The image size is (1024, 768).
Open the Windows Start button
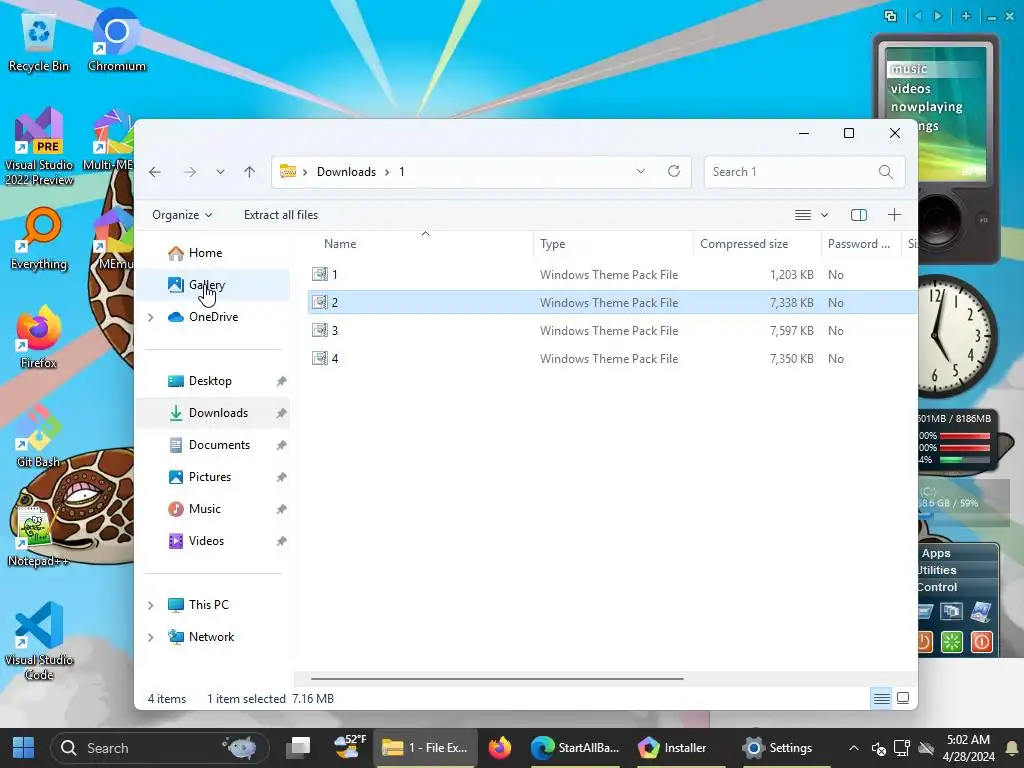(24, 748)
